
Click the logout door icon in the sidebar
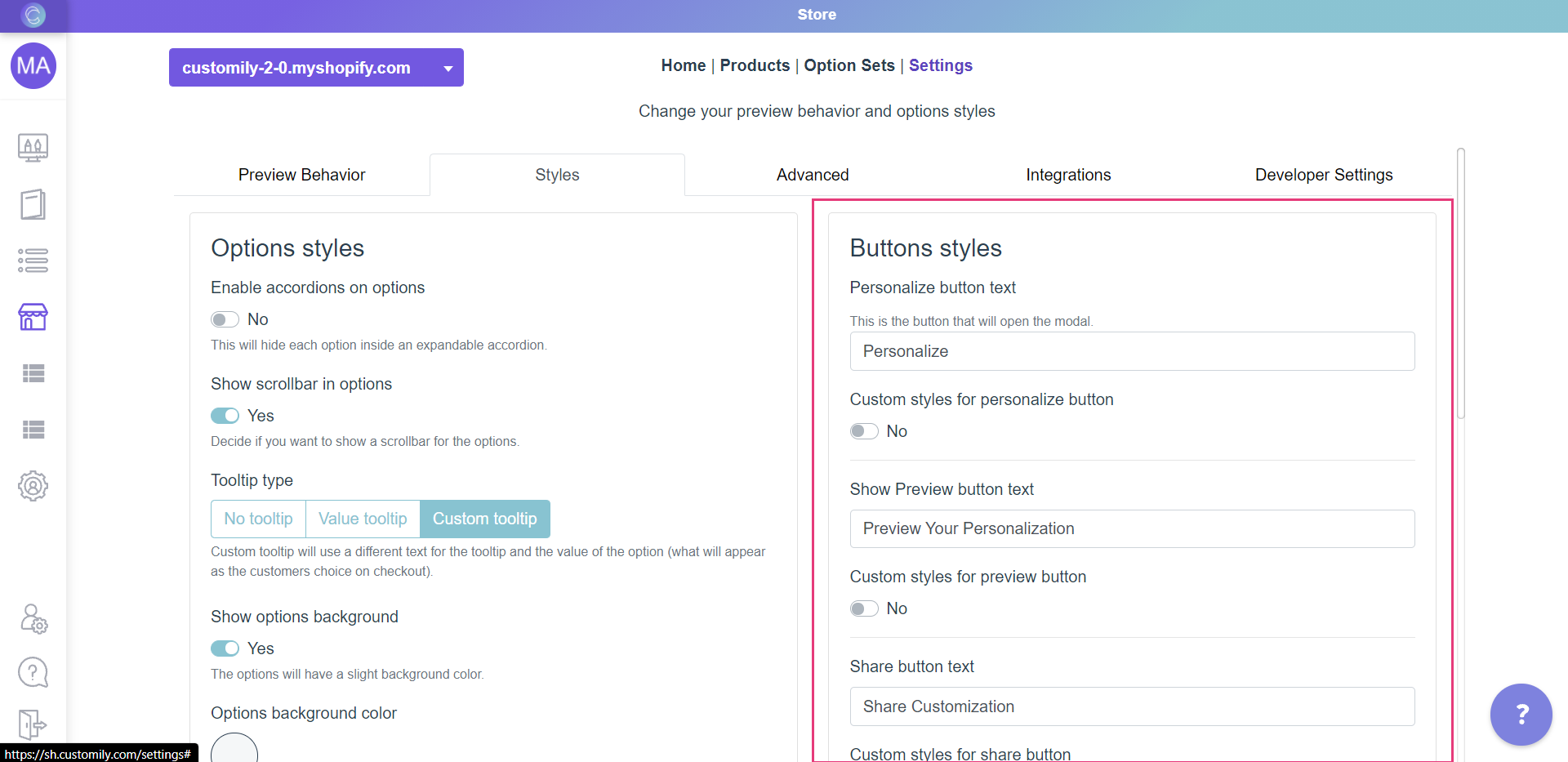click(x=33, y=724)
